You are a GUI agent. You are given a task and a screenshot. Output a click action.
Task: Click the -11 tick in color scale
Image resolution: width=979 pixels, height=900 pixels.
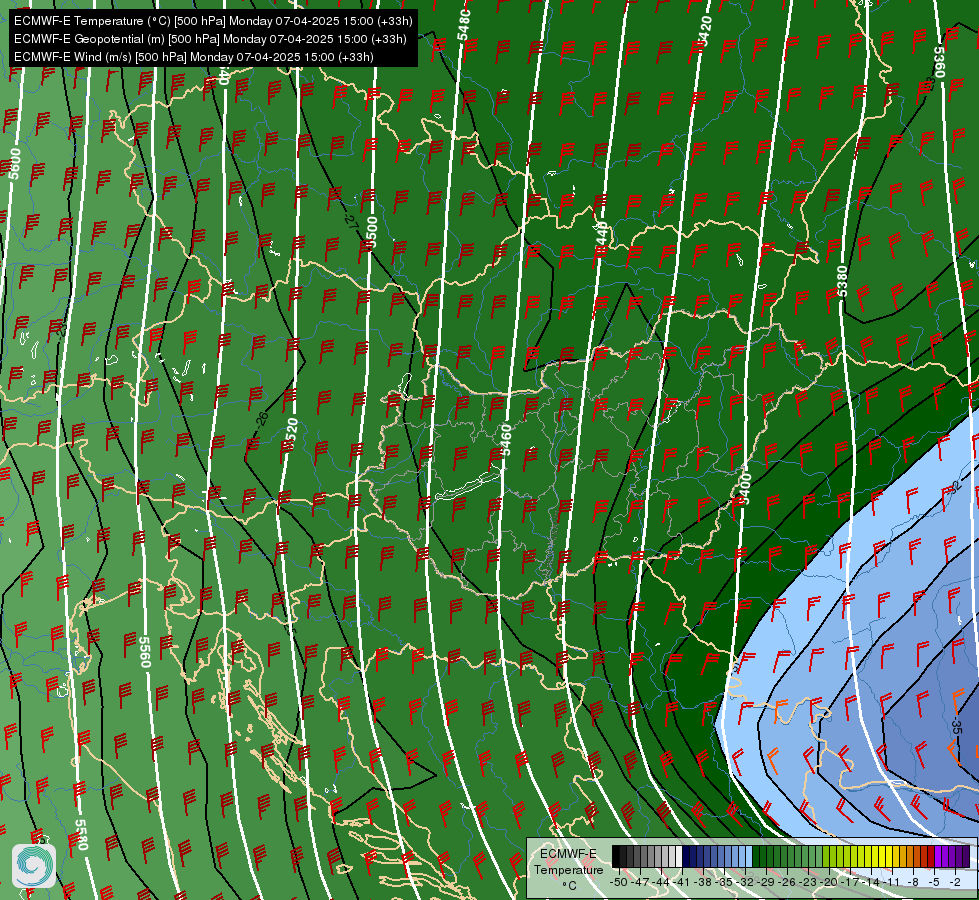pyautogui.click(x=892, y=882)
